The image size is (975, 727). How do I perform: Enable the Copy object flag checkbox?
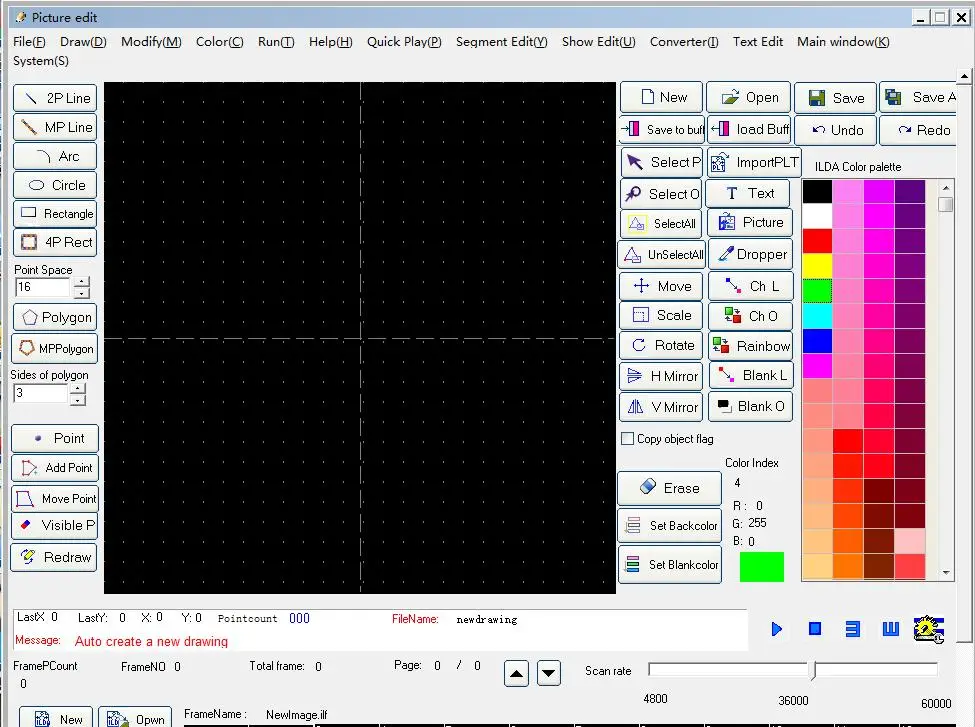[x=628, y=439]
